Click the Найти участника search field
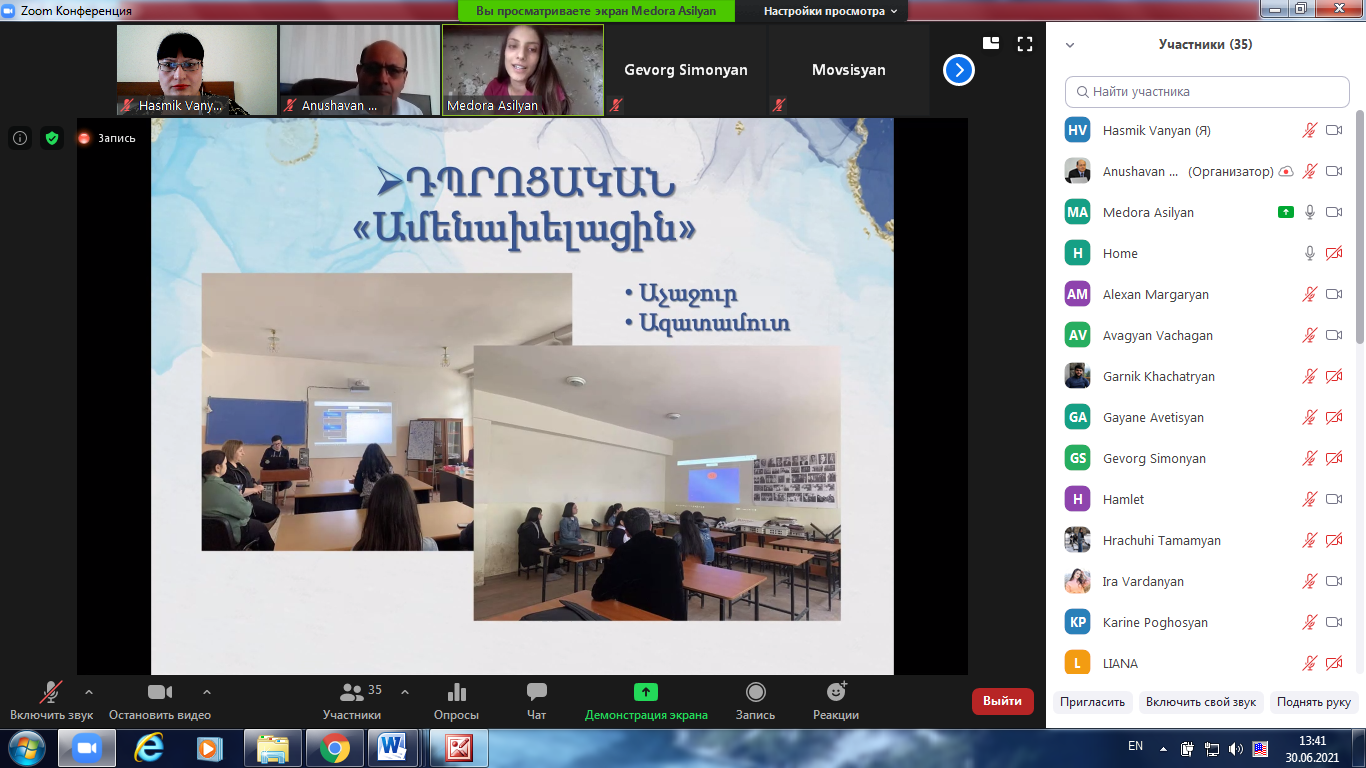The width and height of the screenshot is (1366, 768). coord(1207,91)
